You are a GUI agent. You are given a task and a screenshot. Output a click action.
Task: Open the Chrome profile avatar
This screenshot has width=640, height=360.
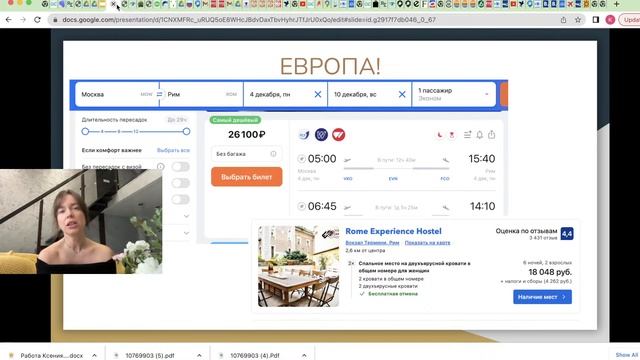[x=610, y=20]
